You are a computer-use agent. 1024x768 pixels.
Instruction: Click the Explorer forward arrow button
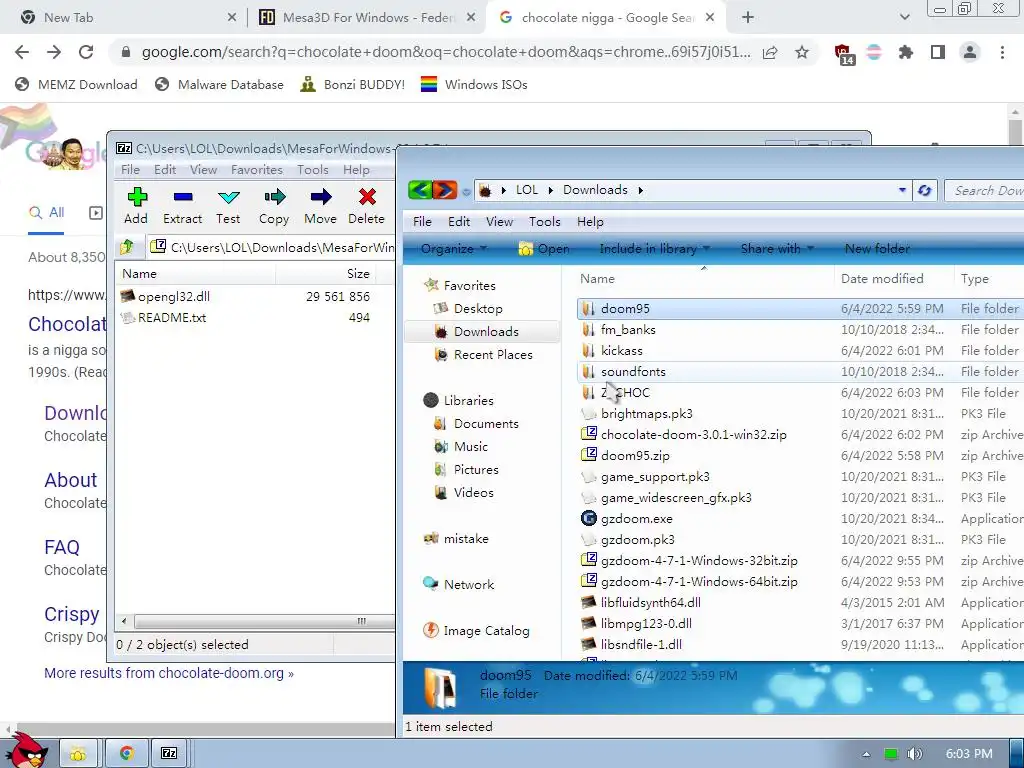tap(444, 190)
